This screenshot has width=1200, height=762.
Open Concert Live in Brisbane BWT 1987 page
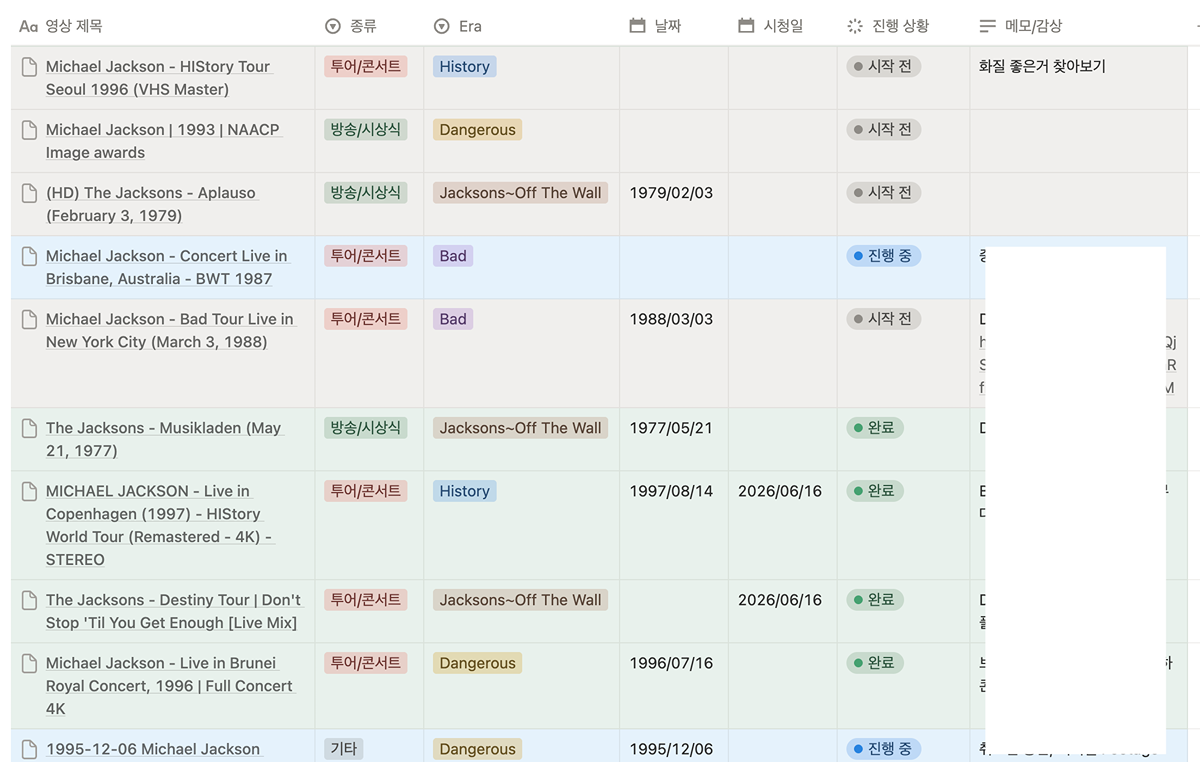166,267
